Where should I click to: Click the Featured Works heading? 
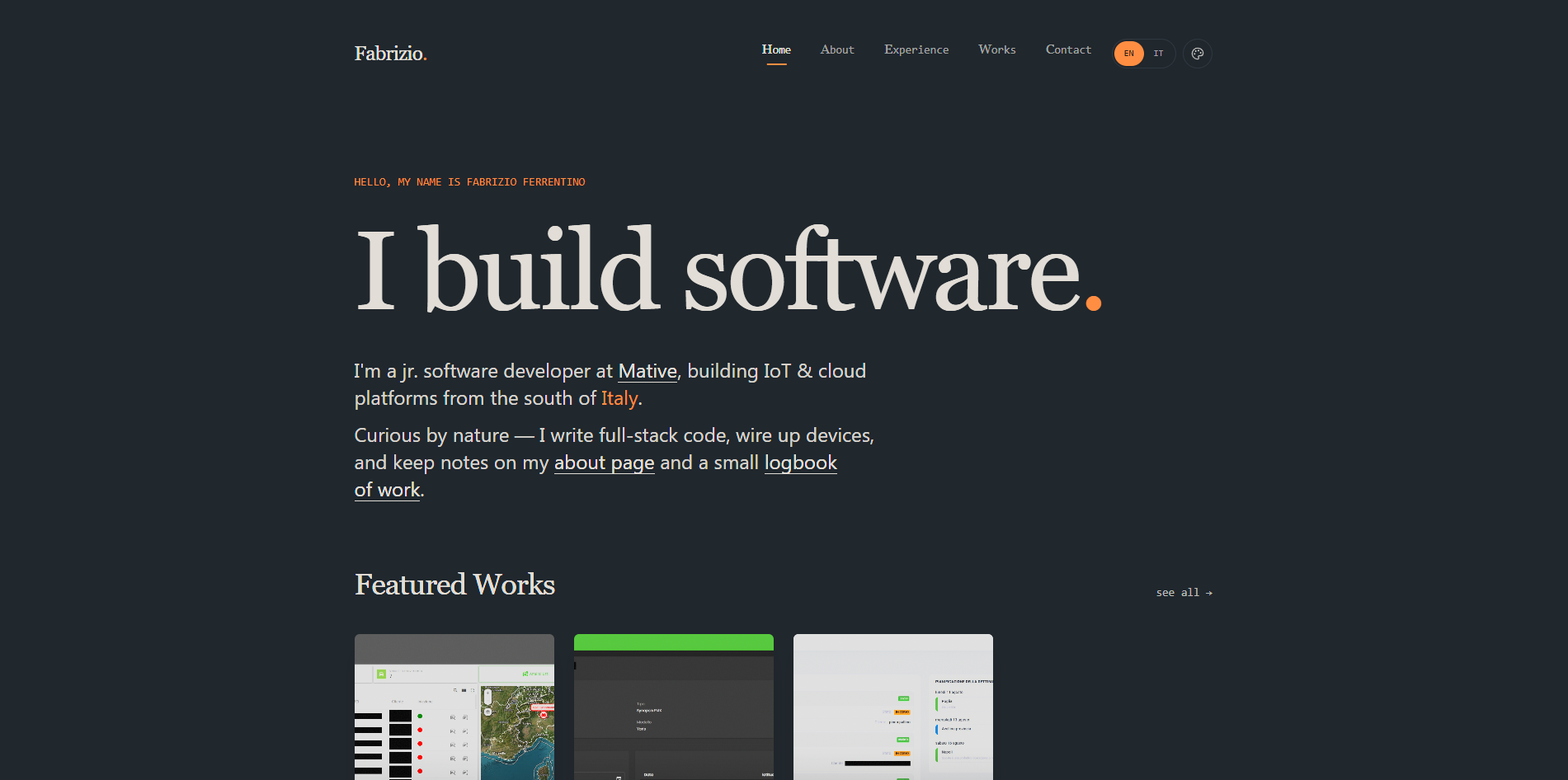454,585
